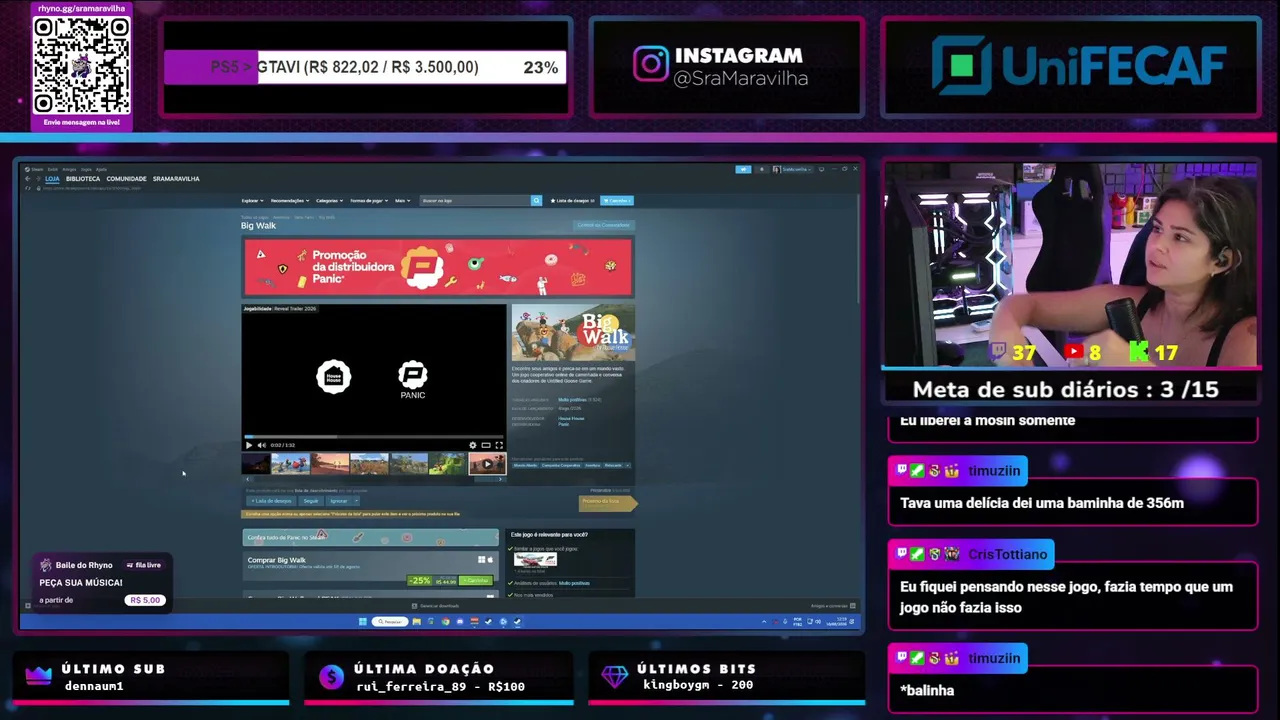
Task: Click the Seguir button
Action: click(311, 501)
